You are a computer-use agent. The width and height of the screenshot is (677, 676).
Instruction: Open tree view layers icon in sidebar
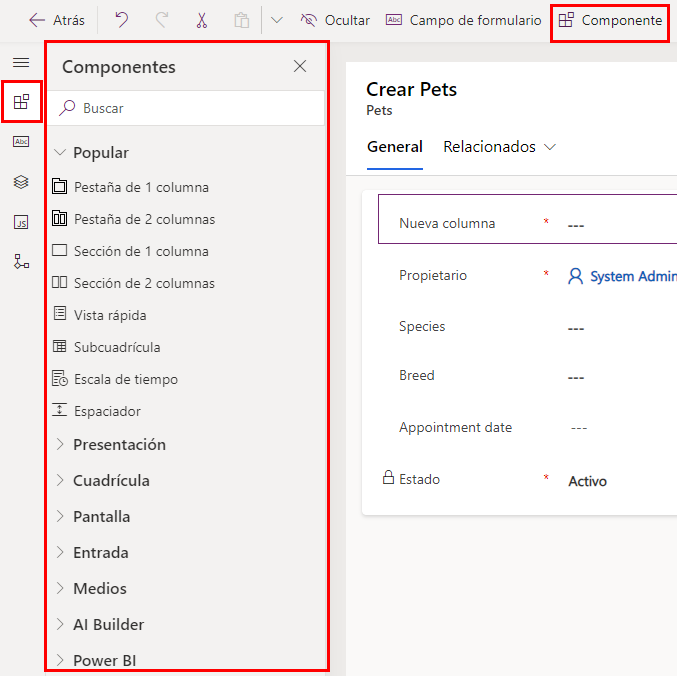point(21,182)
